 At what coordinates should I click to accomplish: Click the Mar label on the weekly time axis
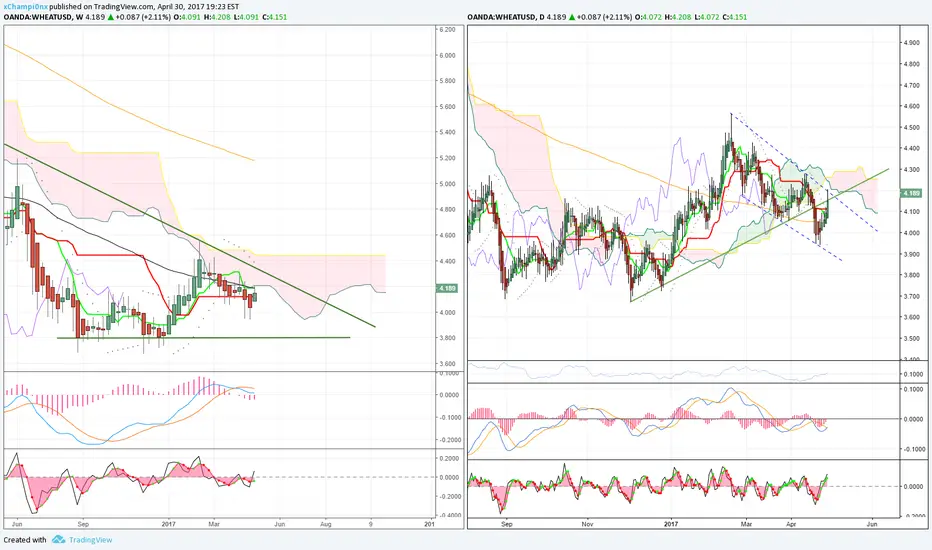[214, 524]
